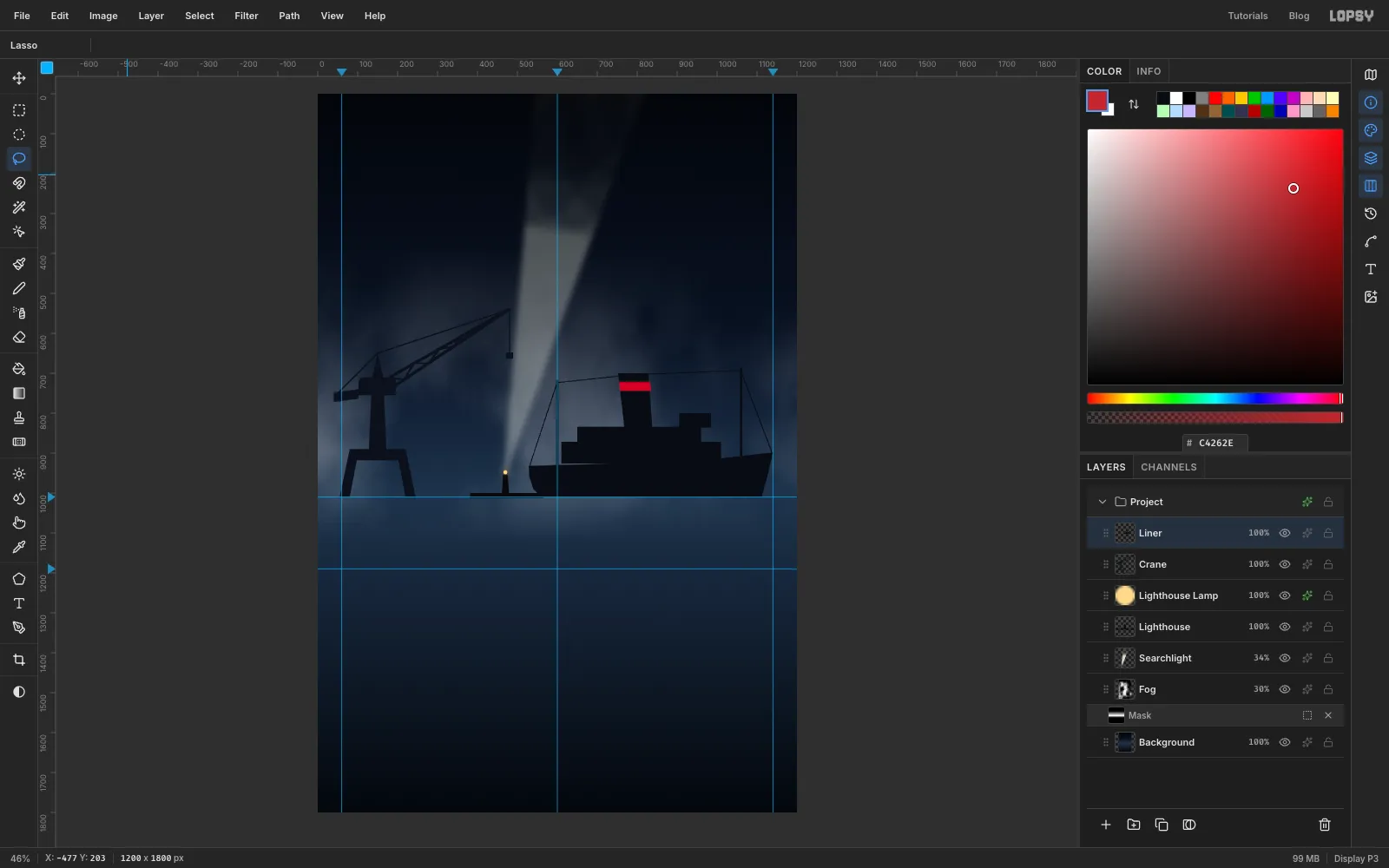
Task: Open the Tutorials link
Action: tap(1247, 16)
